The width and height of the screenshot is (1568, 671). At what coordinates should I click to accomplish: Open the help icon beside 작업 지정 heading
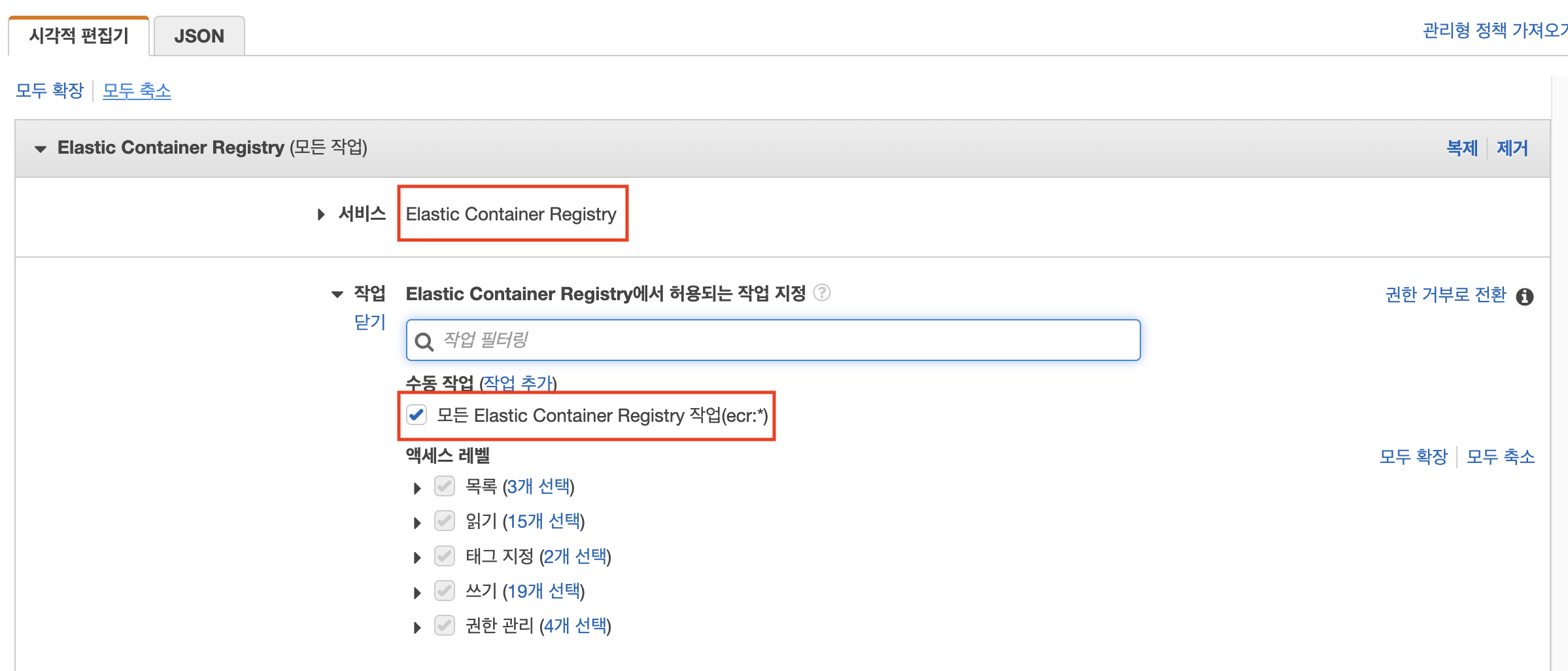point(822,292)
